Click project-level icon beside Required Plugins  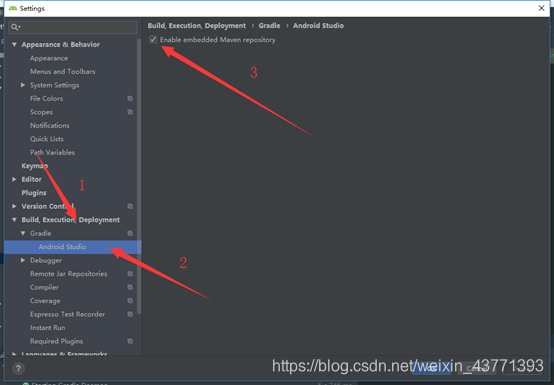point(130,341)
